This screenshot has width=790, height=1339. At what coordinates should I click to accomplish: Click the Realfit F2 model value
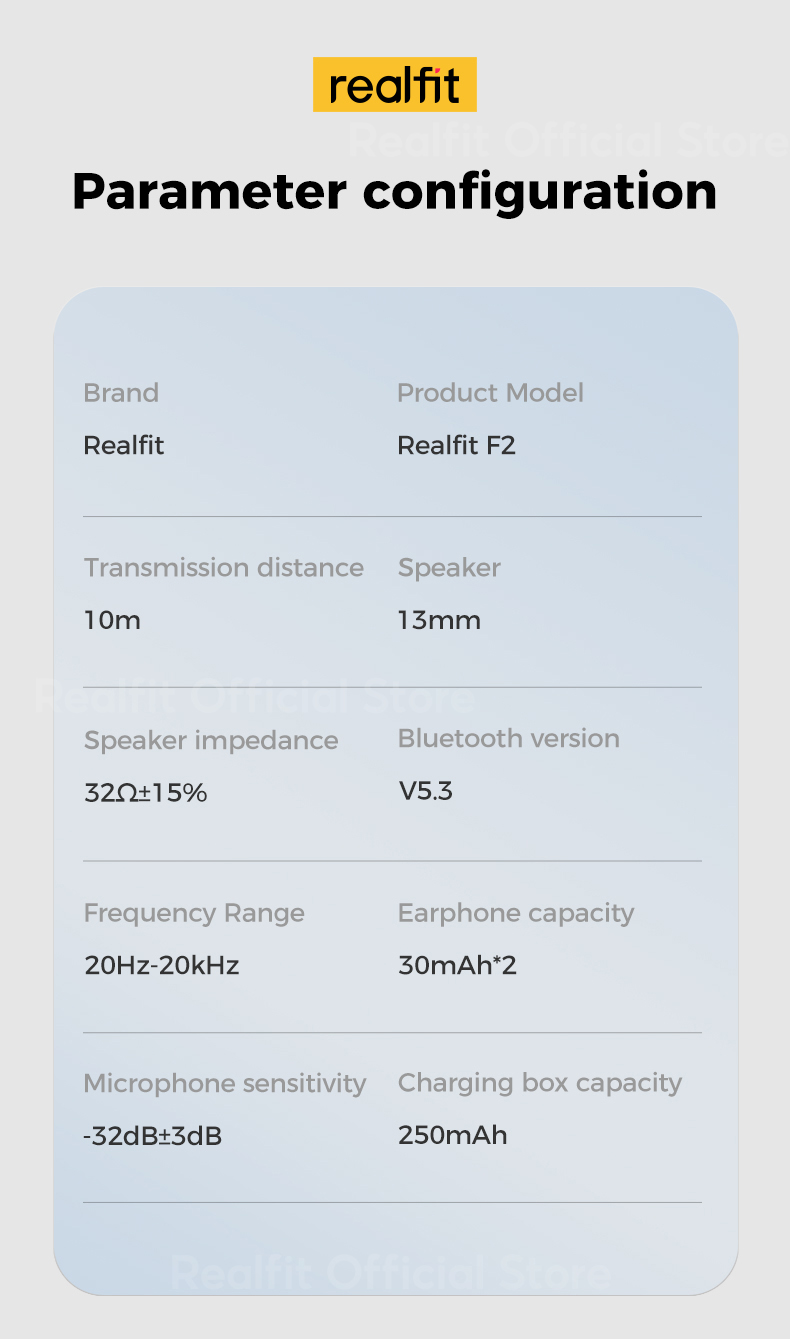pos(456,446)
